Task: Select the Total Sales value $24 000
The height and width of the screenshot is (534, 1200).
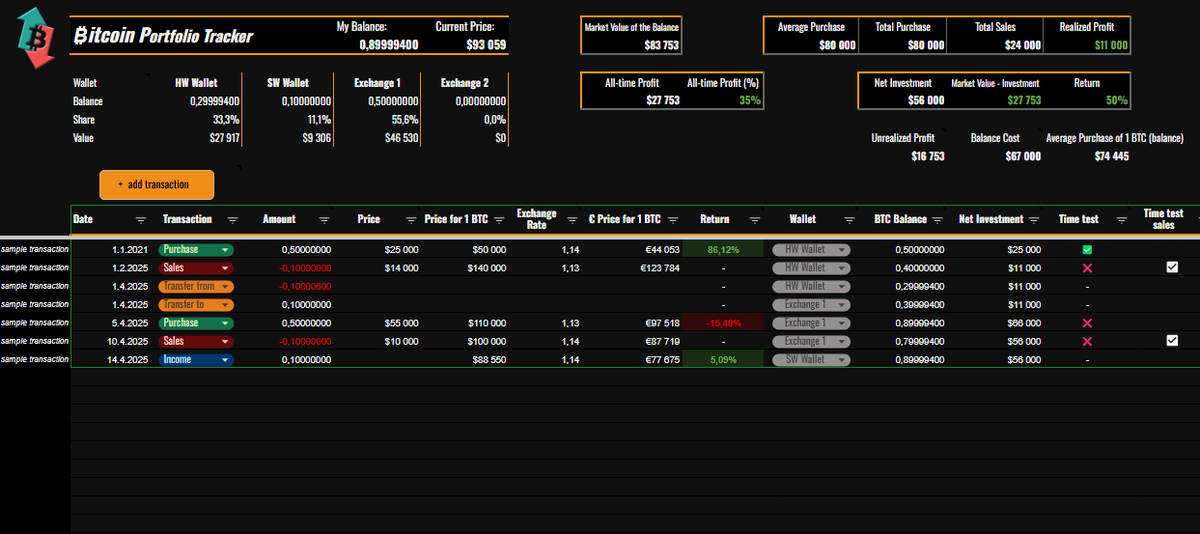Action: coord(1022,45)
